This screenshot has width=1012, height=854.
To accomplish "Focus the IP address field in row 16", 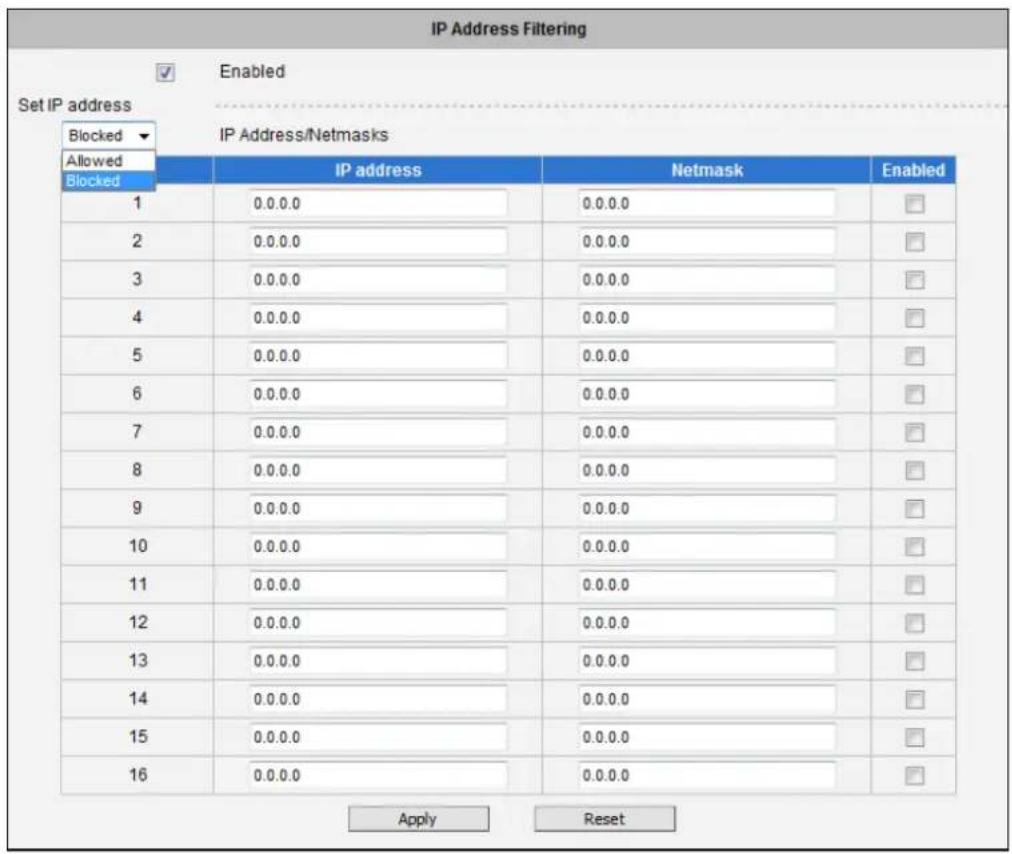I will coord(378,775).
